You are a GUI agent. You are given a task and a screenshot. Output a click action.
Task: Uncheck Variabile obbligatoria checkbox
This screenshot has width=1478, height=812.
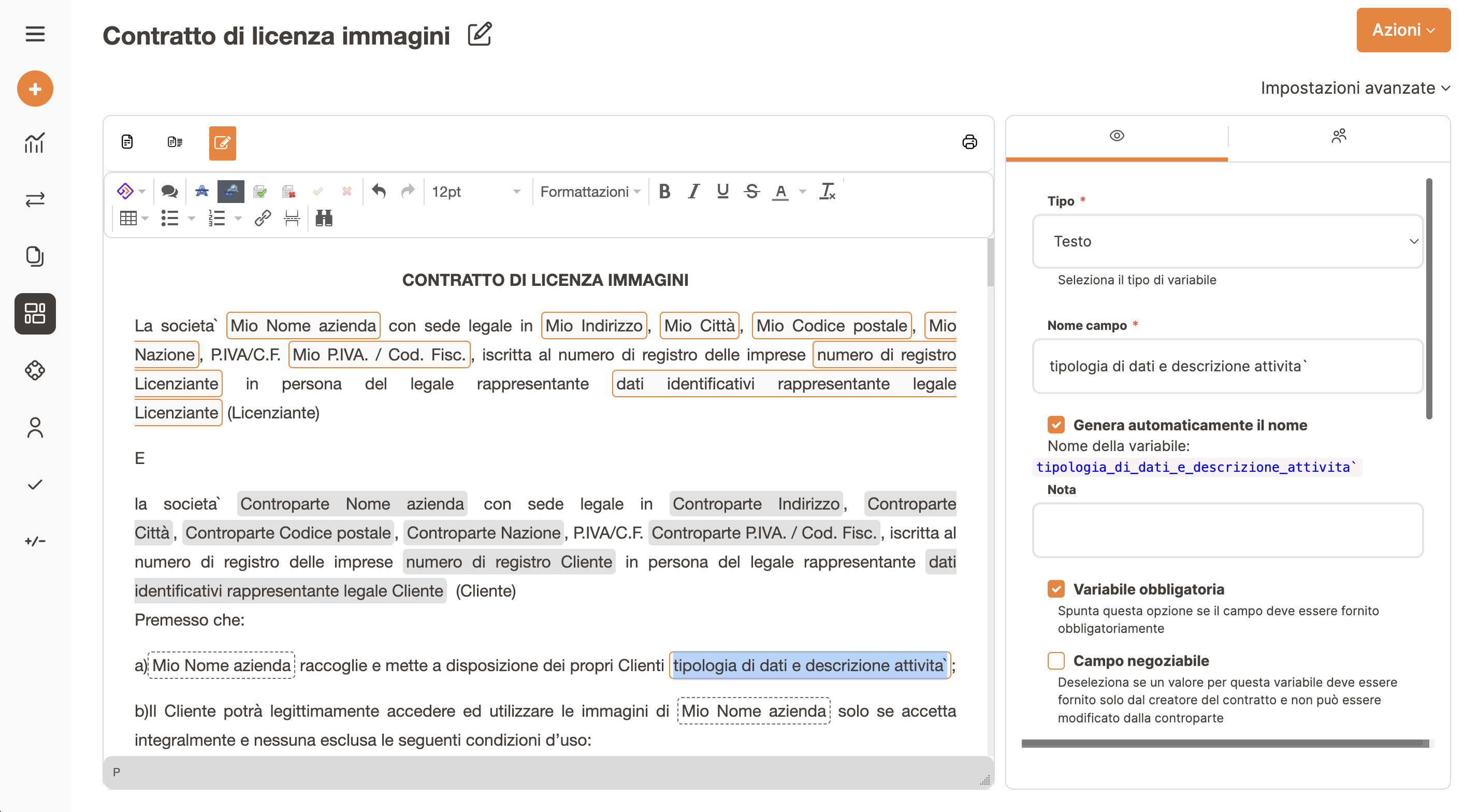pyautogui.click(x=1056, y=589)
